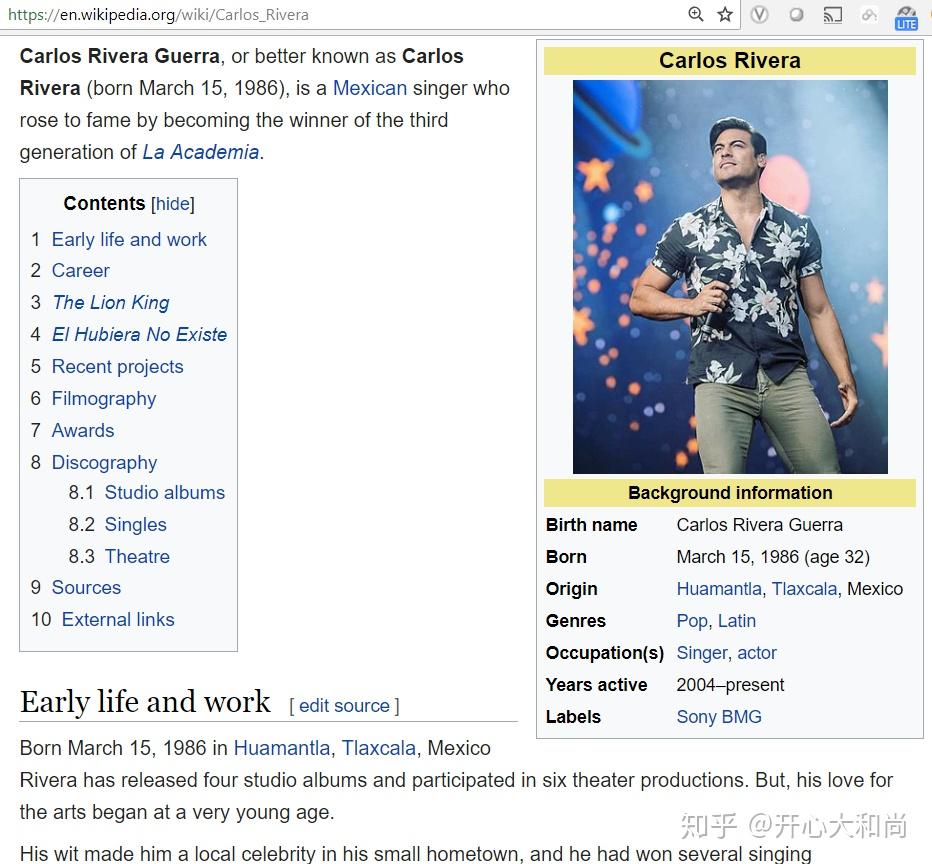Screen dimensions: 932x864
Task: Click the Background information header
Action: click(730, 493)
